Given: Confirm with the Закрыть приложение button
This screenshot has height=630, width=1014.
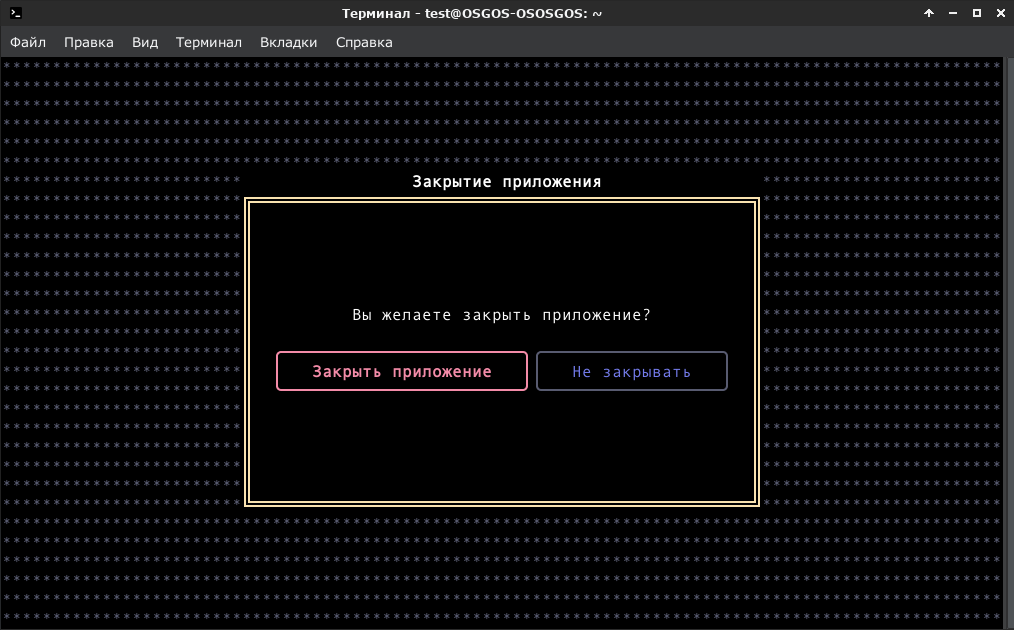Looking at the screenshot, I should click(402, 371).
